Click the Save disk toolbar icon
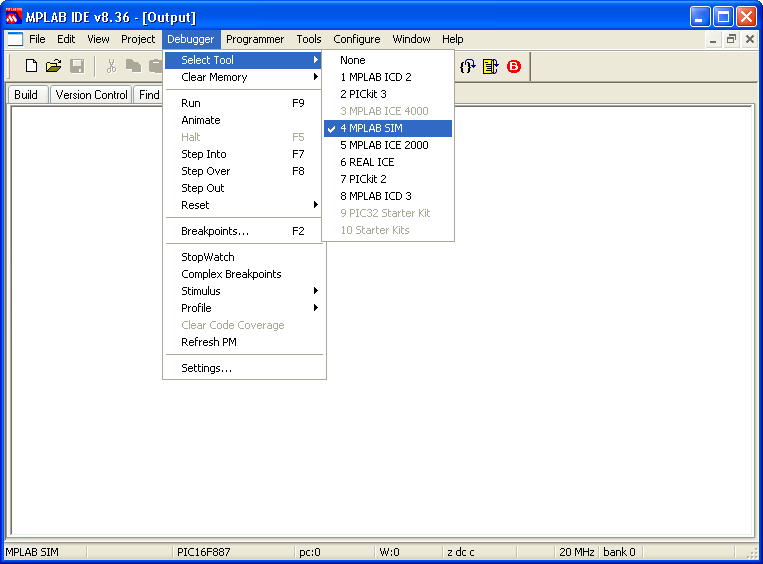Image resolution: width=763 pixels, height=564 pixels. click(77, 66)
